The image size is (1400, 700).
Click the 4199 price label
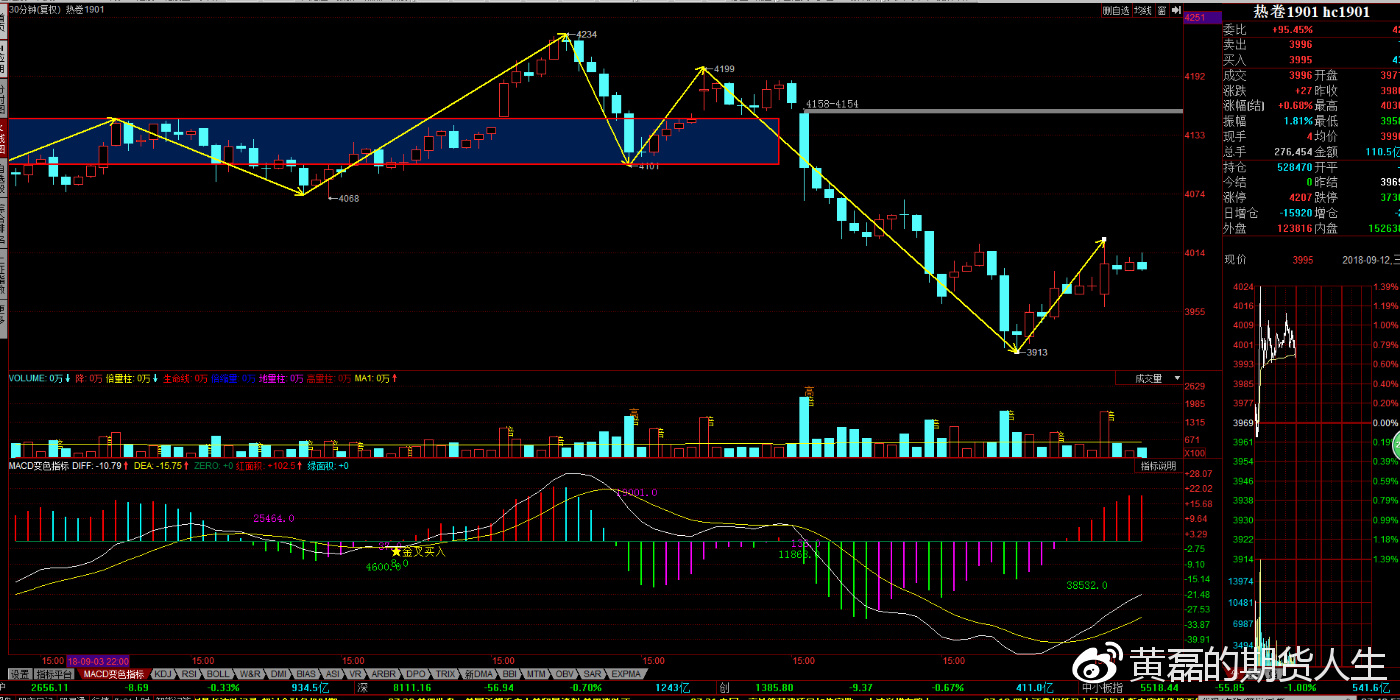[x=724, y=69]
